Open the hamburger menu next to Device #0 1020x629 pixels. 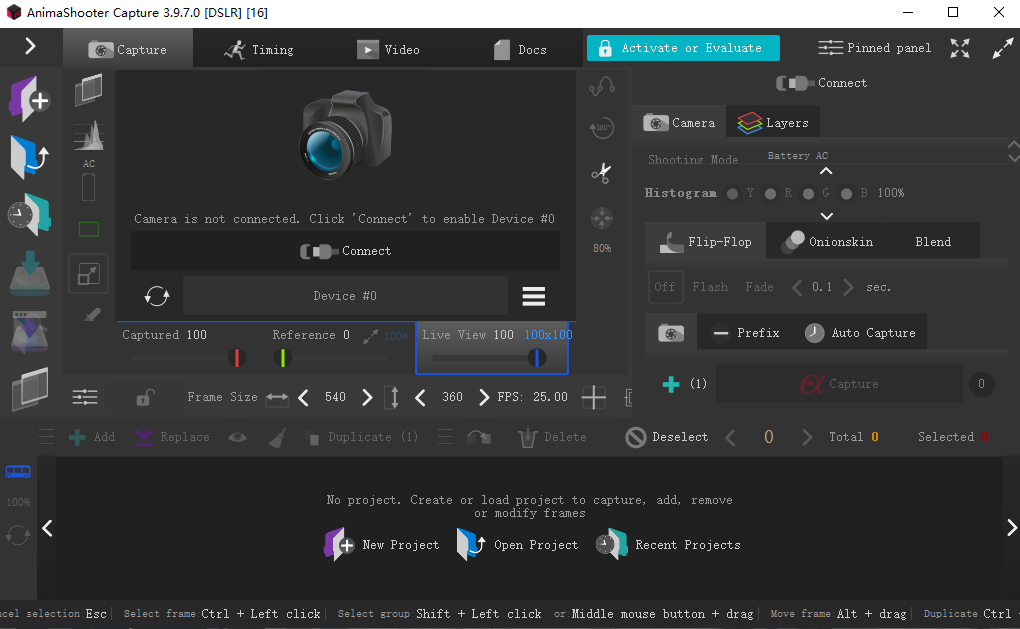(534, 296)
